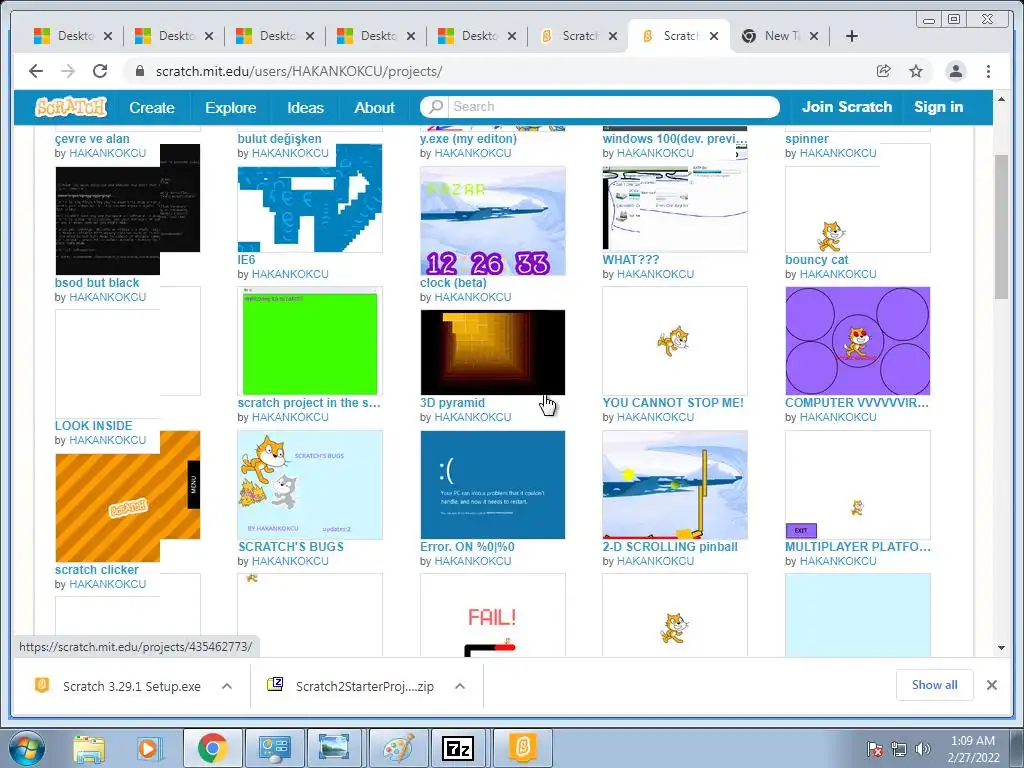The width and height of the screenshot is (1024, 768).
Task: Click Show all downloads button
Action: click(x=935, y=684)
